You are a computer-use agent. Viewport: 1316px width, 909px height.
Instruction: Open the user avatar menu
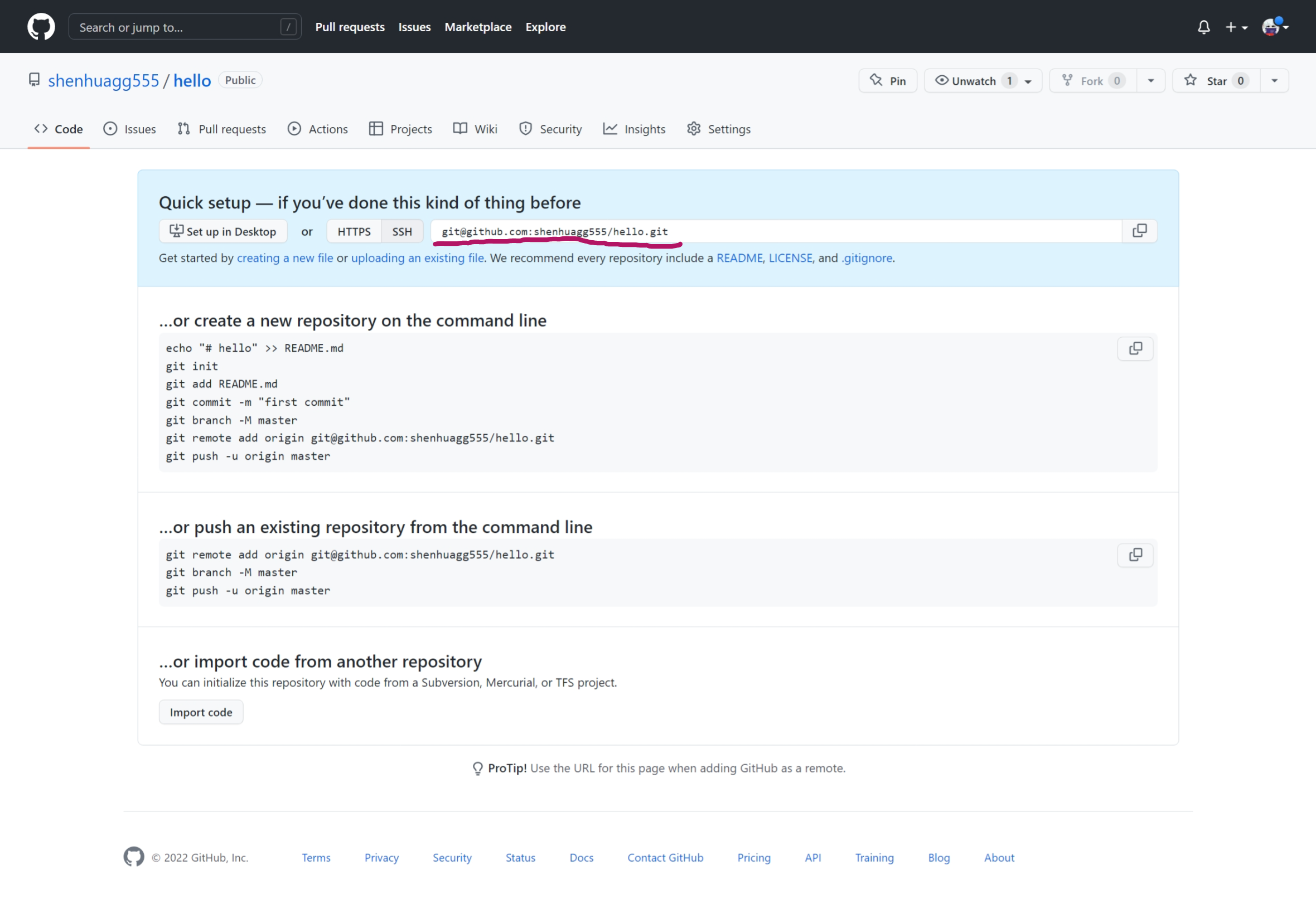pyautogui.click(x=1275, y=26)
